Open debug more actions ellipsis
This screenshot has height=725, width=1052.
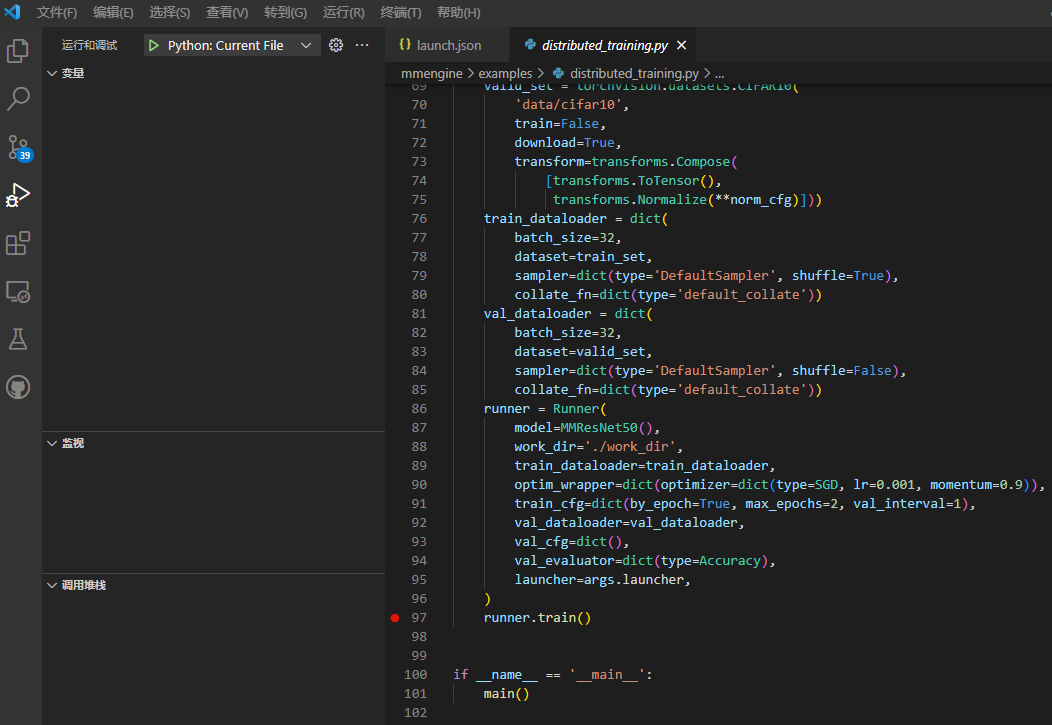coord(362,45)
